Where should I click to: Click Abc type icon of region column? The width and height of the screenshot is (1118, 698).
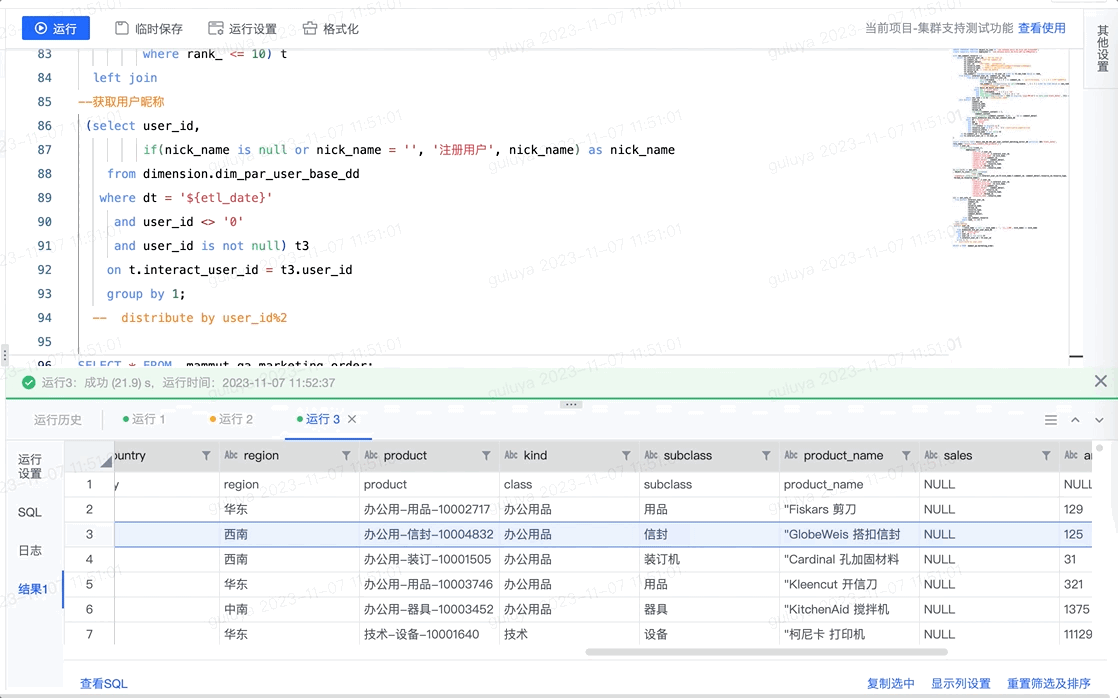click(x=231, y=455)
